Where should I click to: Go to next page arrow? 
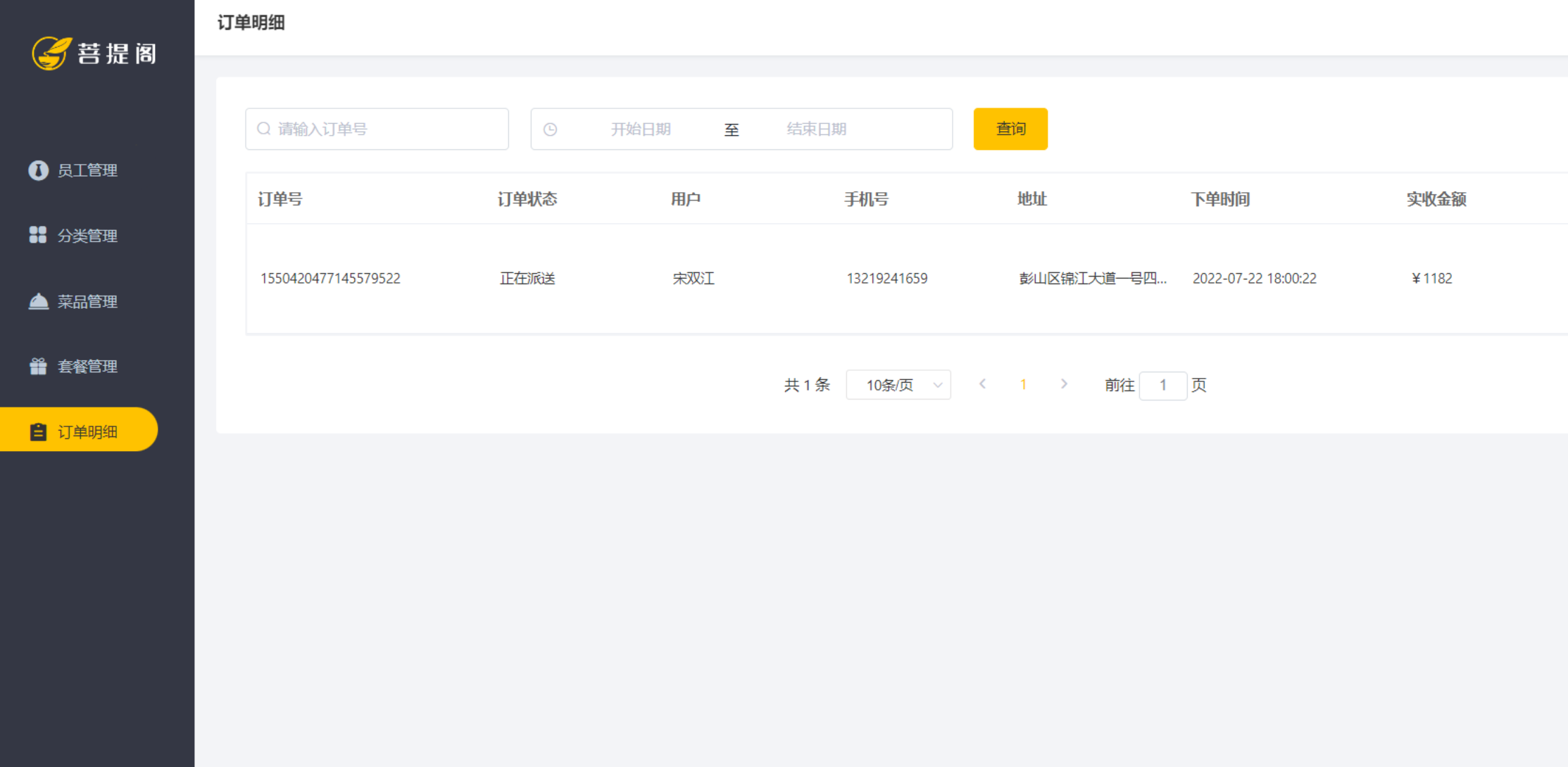1064,384
